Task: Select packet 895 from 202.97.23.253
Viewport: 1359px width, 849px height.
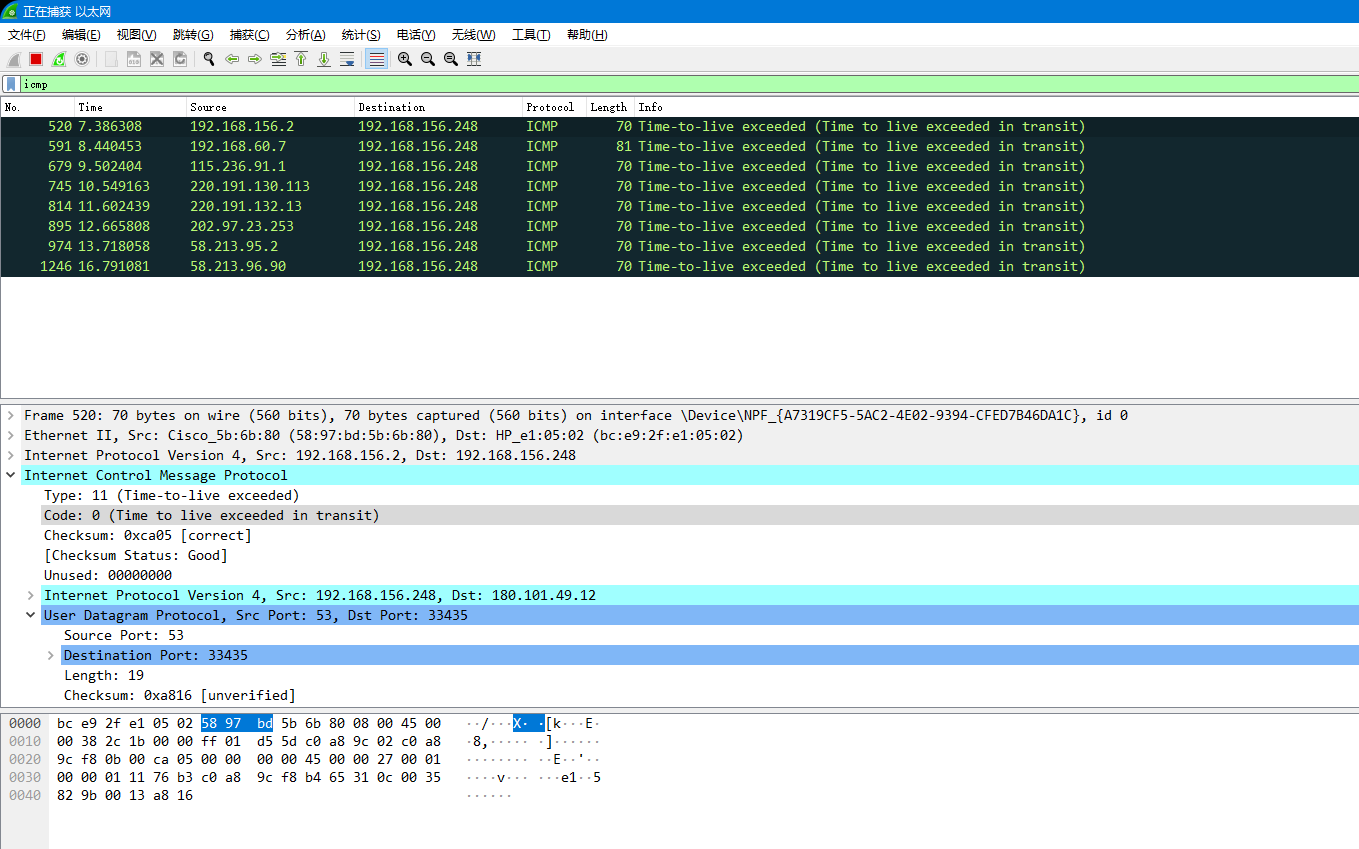Action: [679, 226]
